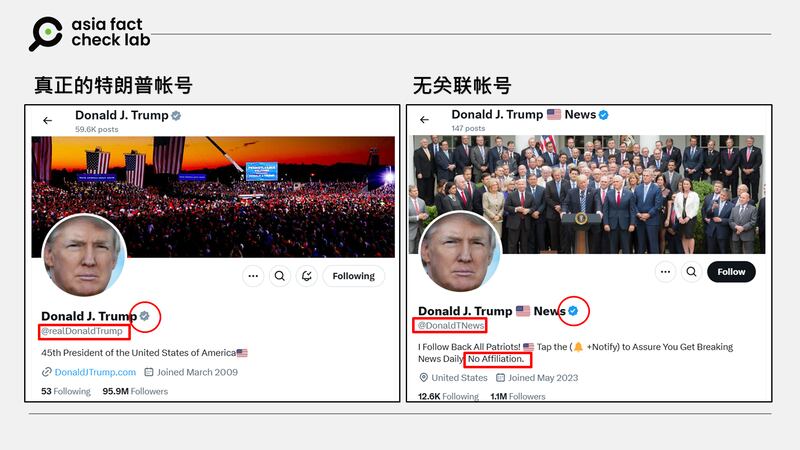
Task: Click the 'No Affiliation.' text
Action: [x=496, y=359]
